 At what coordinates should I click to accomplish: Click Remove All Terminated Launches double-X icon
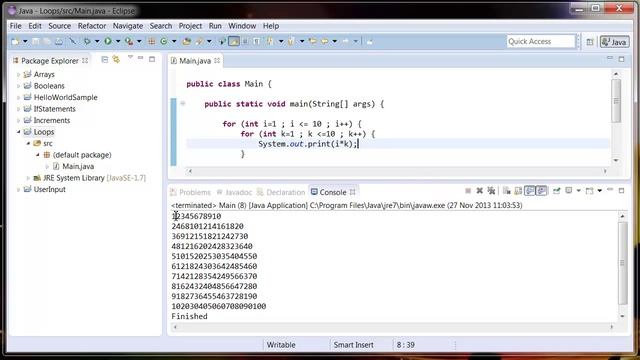[491, 191]
